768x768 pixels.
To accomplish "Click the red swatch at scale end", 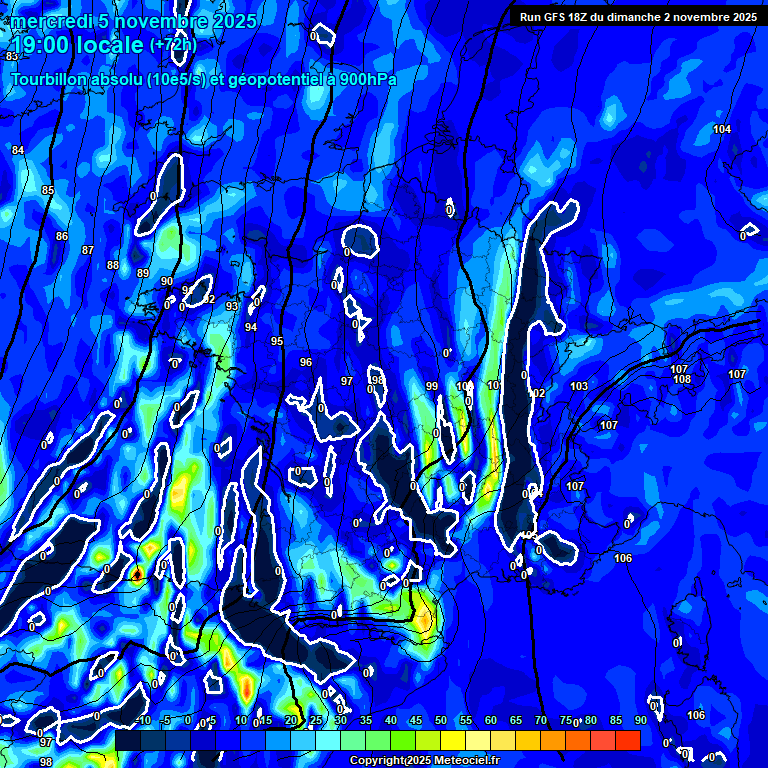I will 628,740.
